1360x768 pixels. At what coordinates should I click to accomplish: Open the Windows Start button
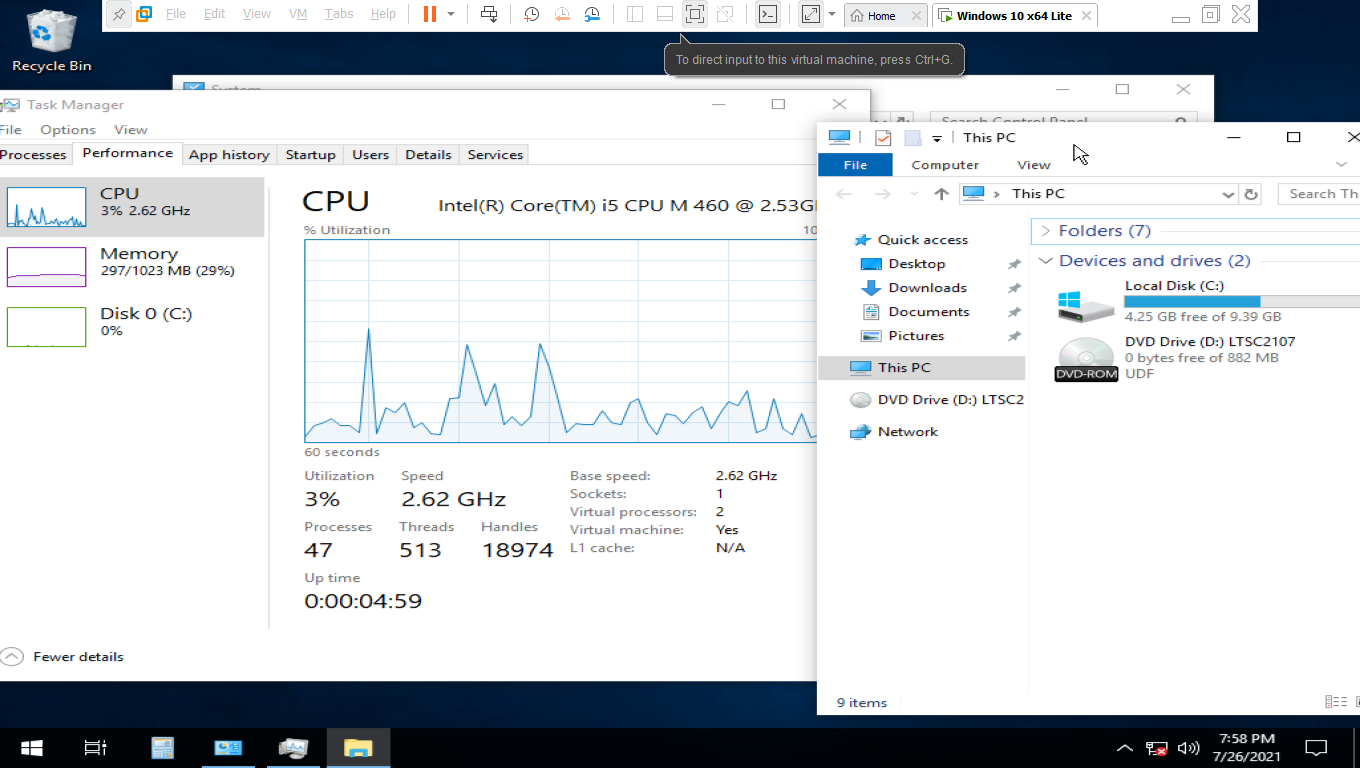click(31, 748)
